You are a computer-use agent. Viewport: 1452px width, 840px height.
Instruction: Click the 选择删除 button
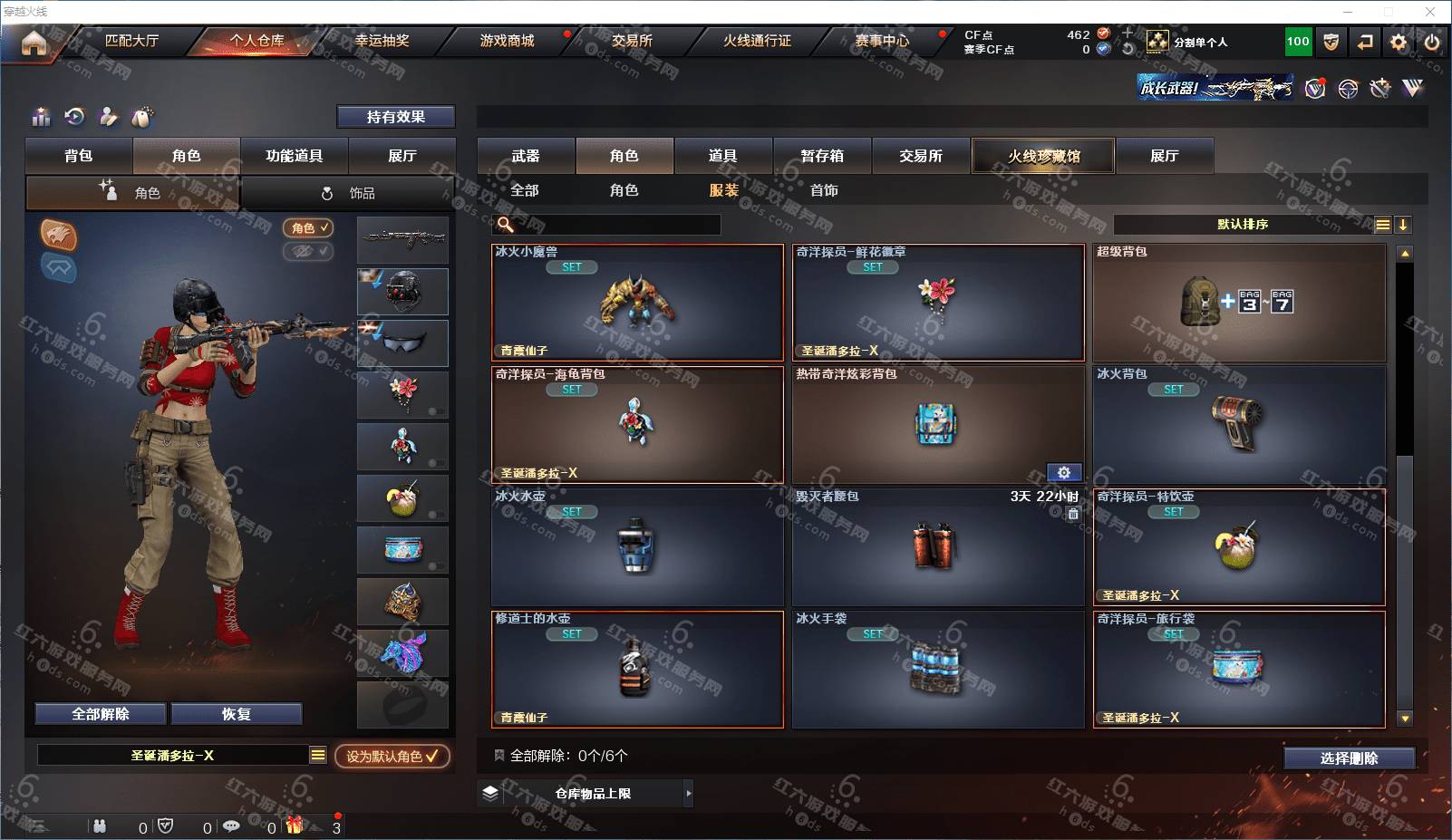[1350, 758]
